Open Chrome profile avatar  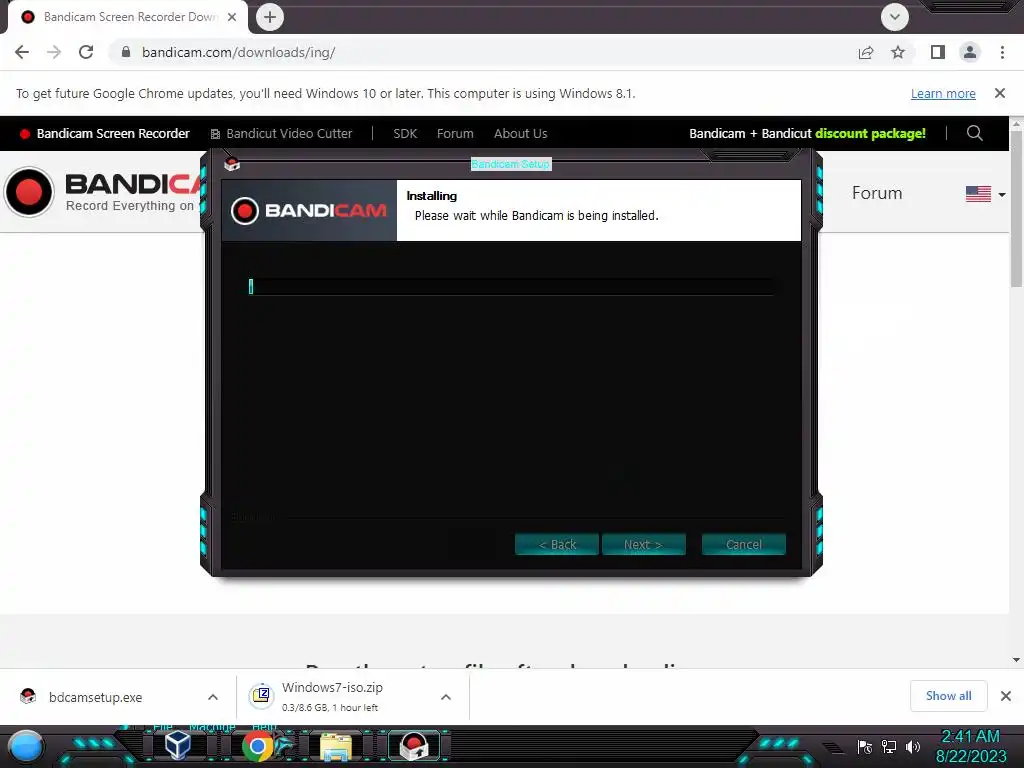coord(970,52)
